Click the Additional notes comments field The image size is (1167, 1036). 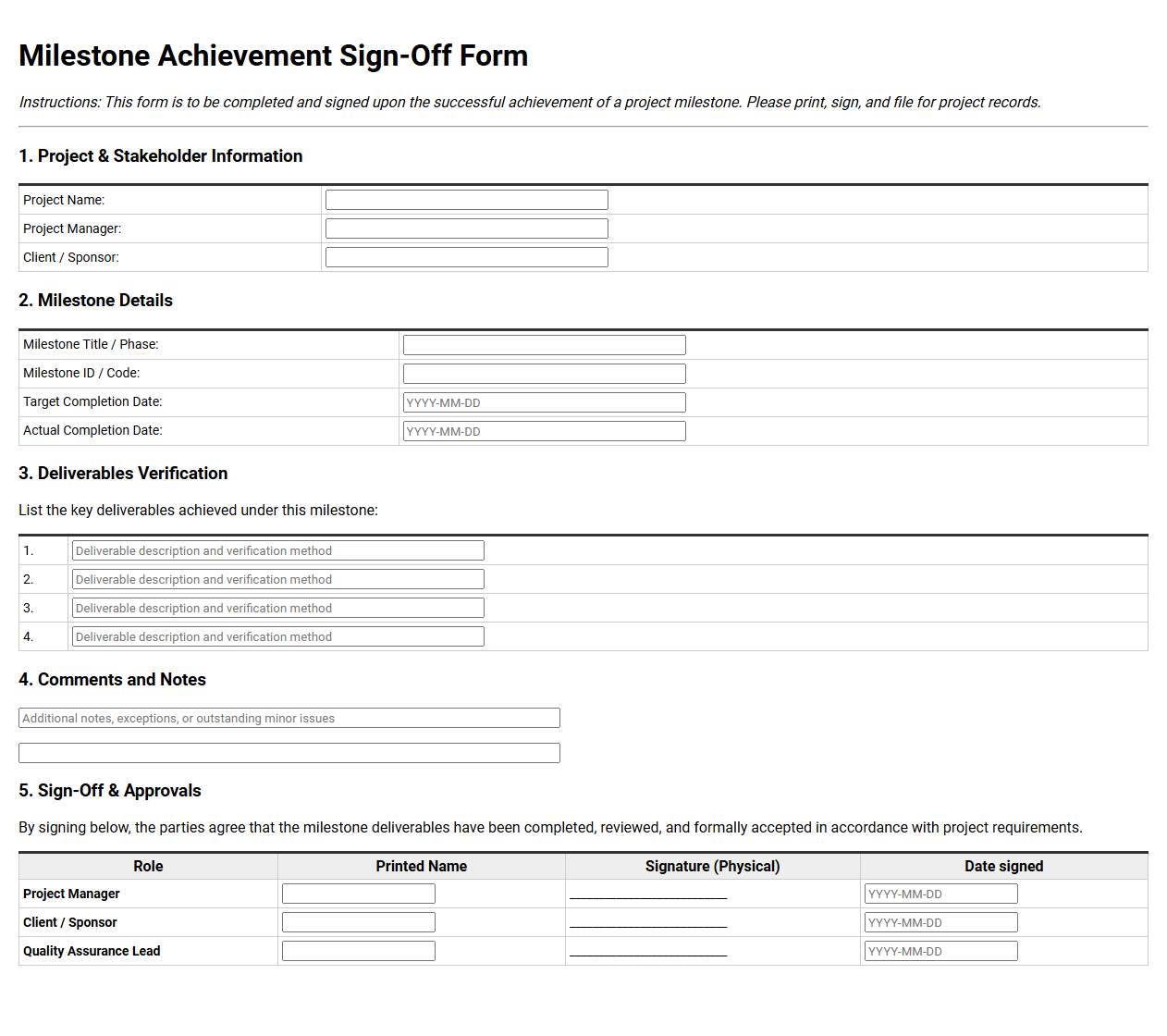[x=289, y=718]
